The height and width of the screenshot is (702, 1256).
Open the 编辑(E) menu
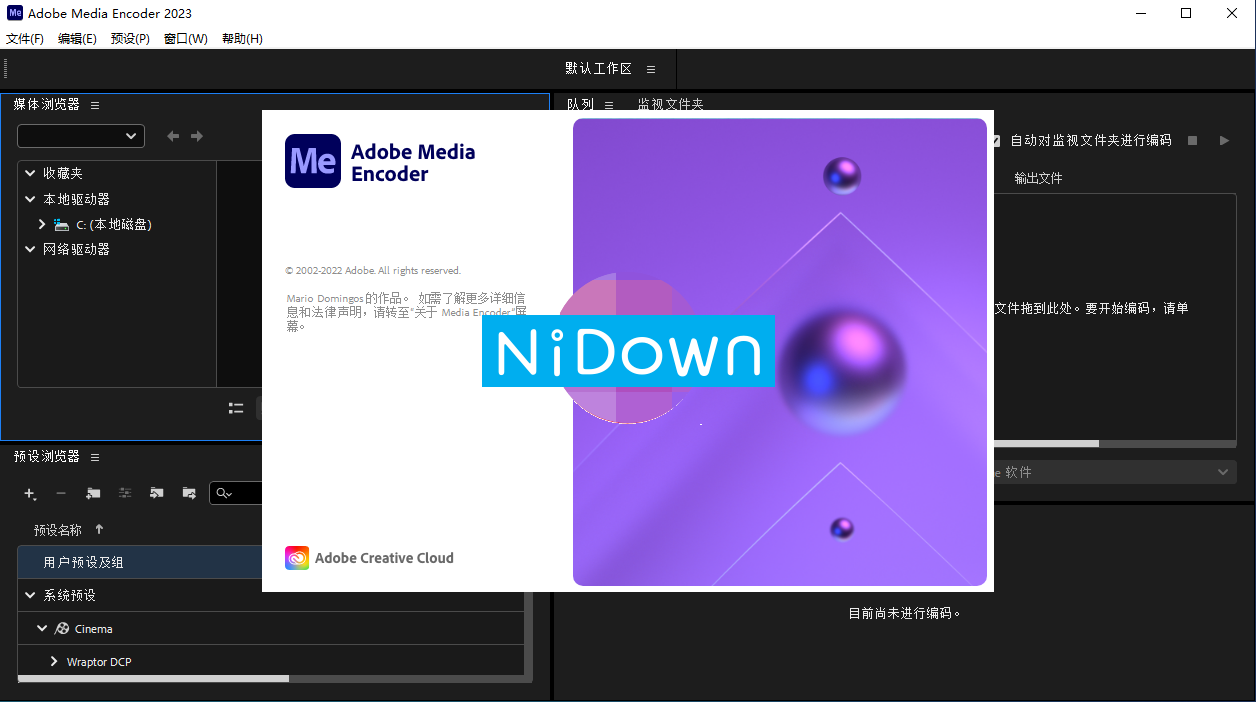coord(77,39)
